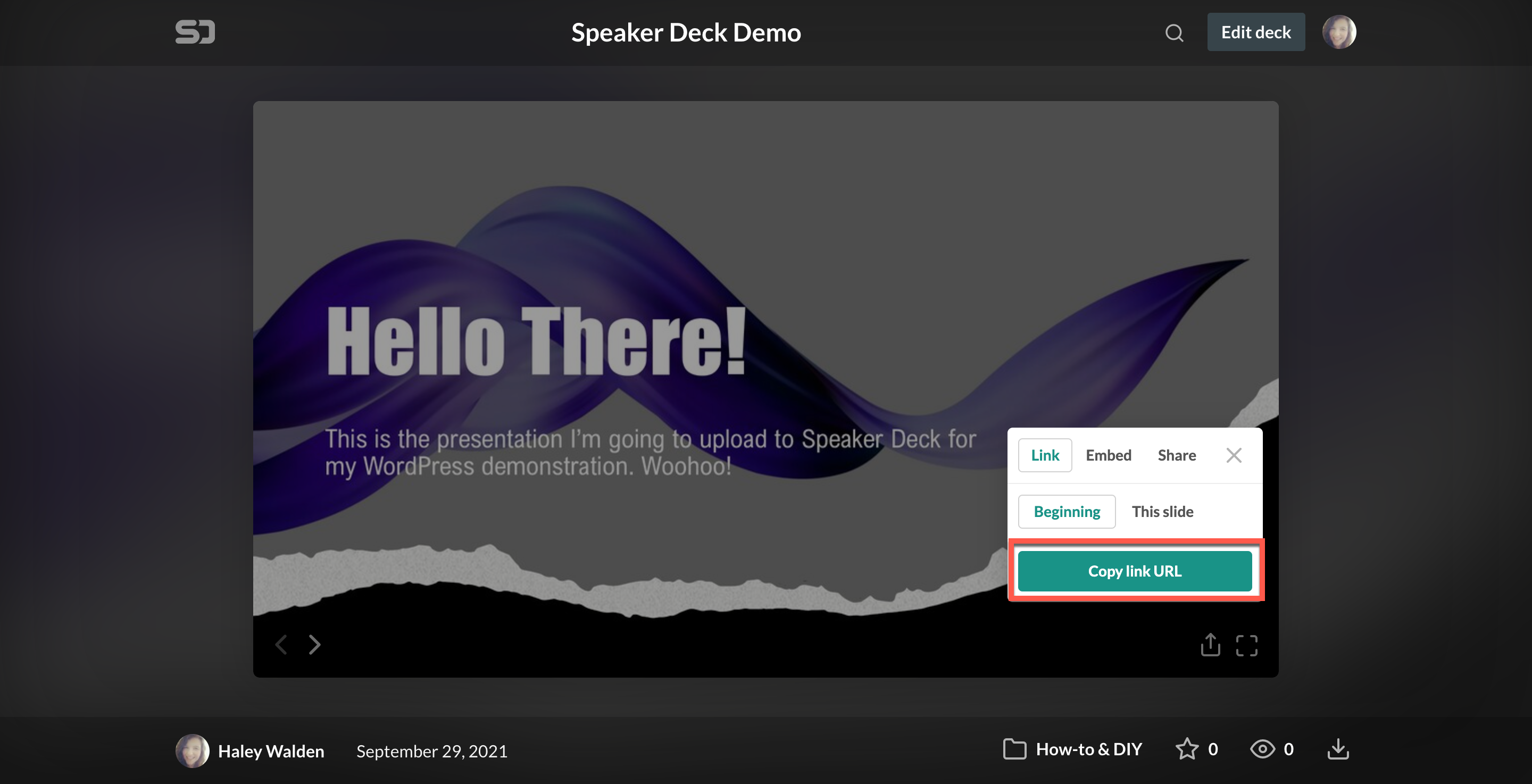Open search with the magnifier icon

pyautogui.click(x=1174, y=33)
